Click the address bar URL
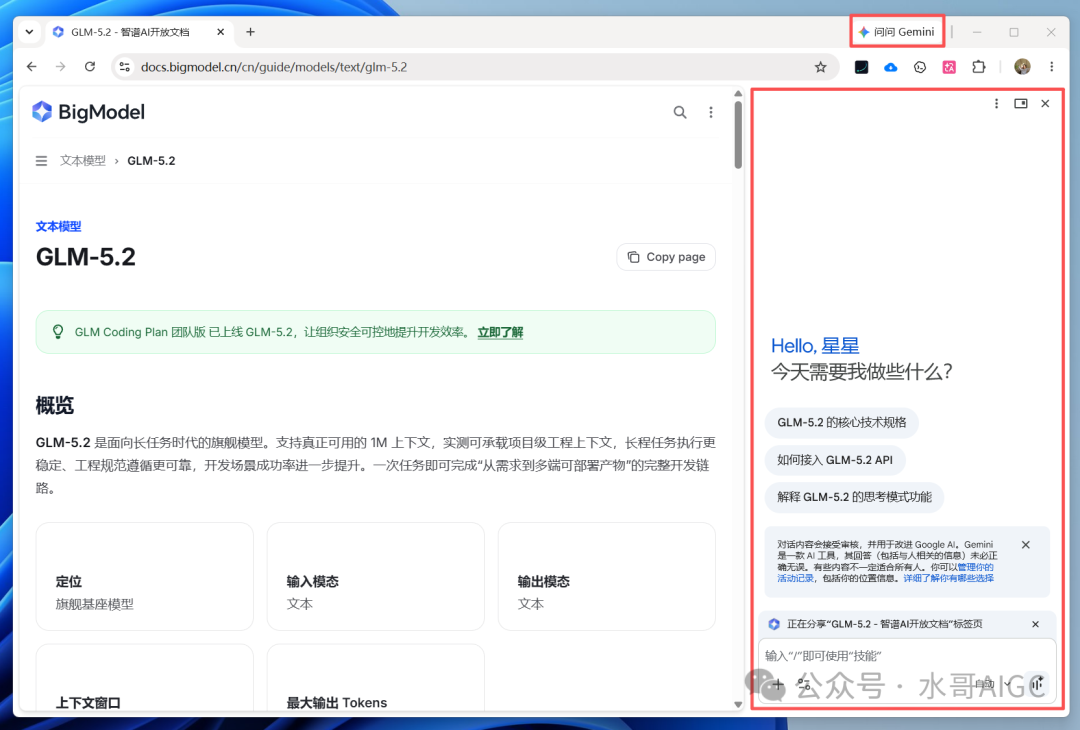 pos(274,67)
